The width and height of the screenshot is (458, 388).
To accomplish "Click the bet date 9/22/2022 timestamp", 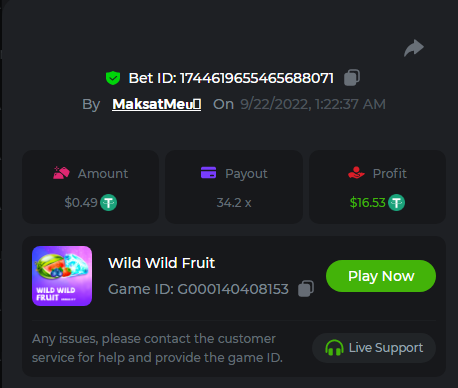I will point(313,104).
